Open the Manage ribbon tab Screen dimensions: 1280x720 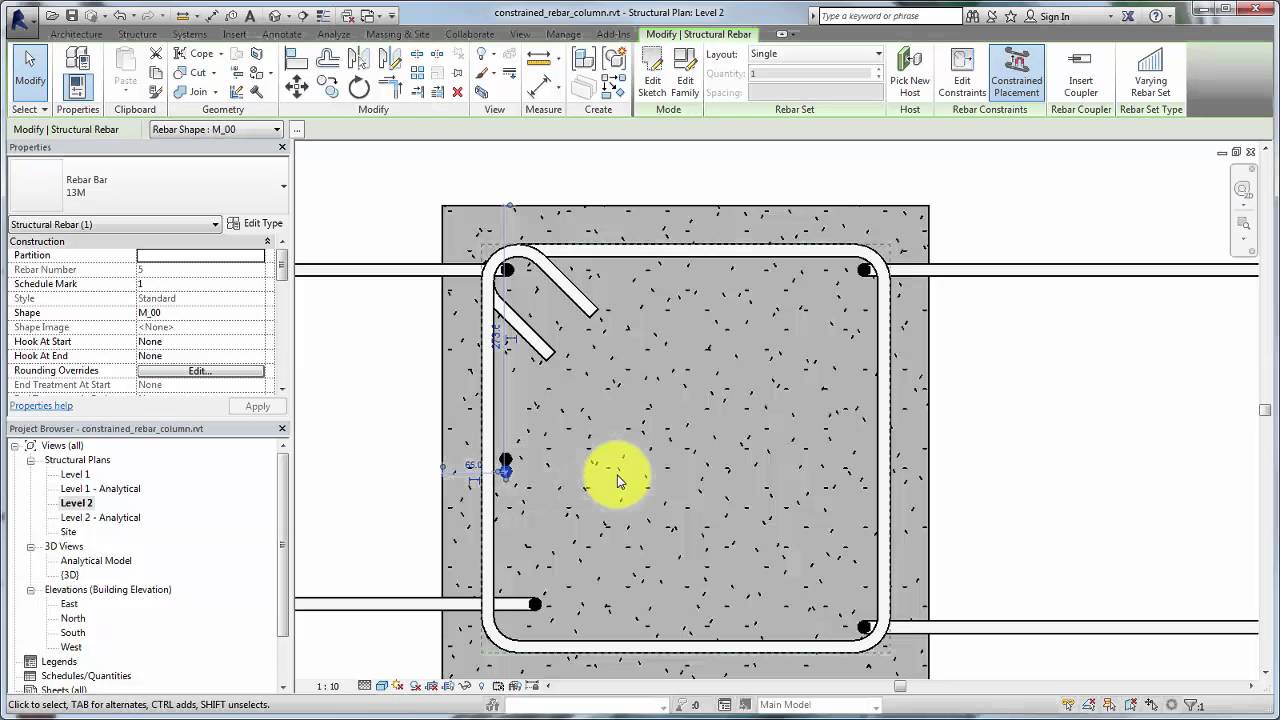pyautogui.click(x=563, y=33)
